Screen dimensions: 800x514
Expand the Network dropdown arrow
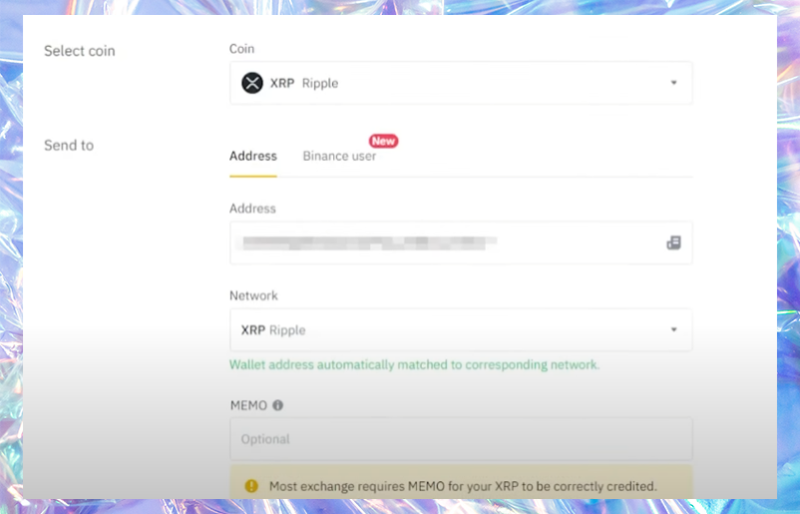pyautogui.click(x=673, y=330)
